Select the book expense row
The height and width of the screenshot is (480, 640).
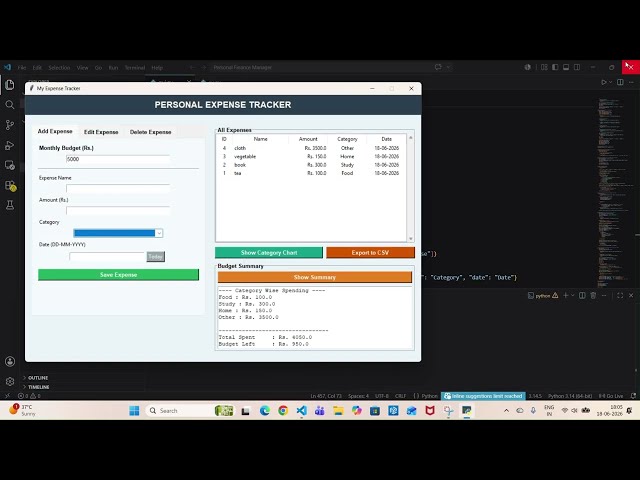click(x=311, y=165)
